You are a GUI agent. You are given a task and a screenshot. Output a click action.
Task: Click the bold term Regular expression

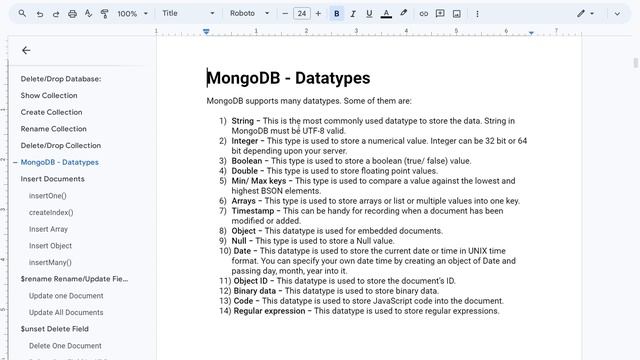click(x=269, y=311)
